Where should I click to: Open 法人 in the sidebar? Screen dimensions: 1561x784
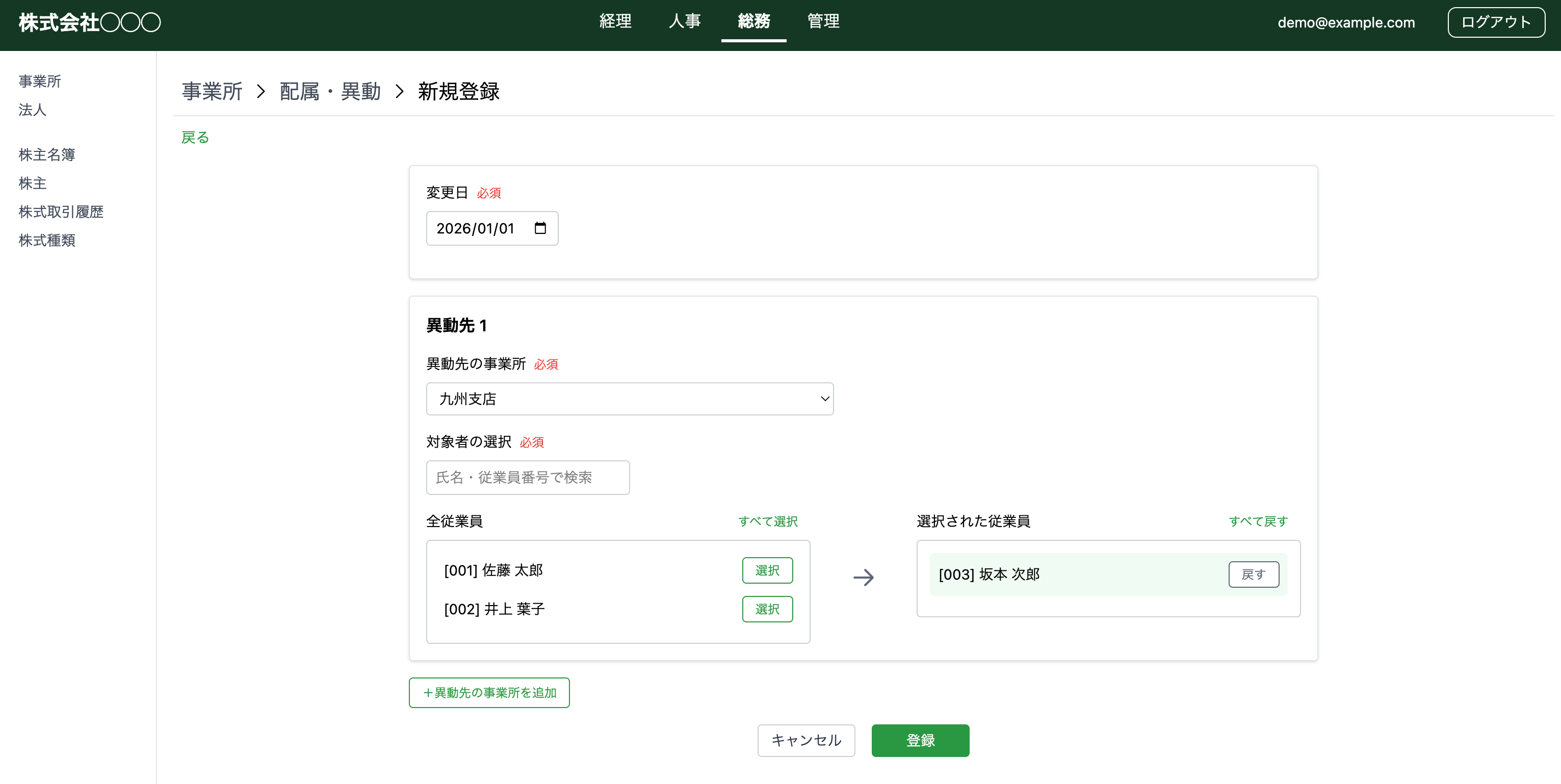31,110
